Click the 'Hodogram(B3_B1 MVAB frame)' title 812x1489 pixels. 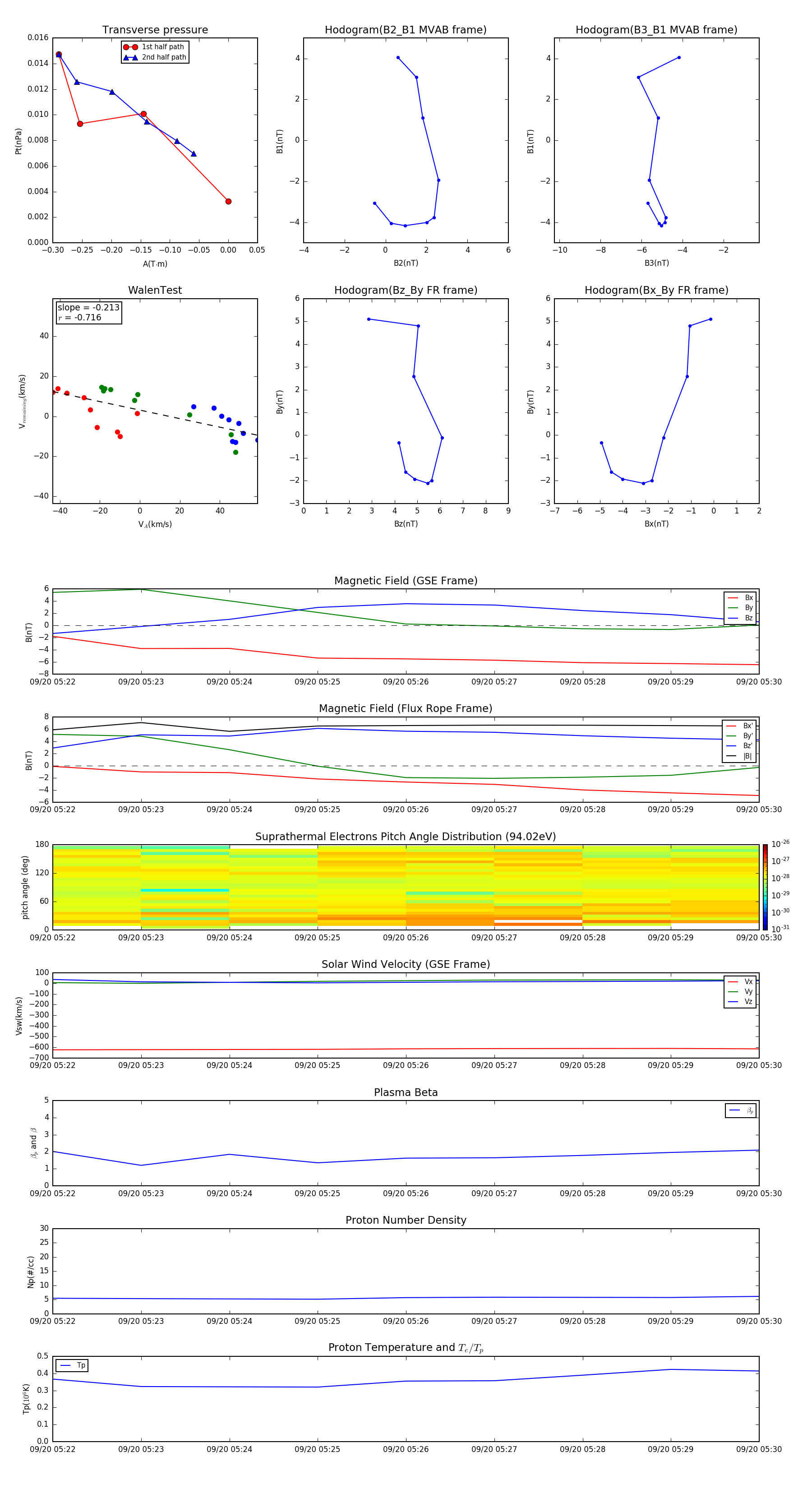pos(656,30)
